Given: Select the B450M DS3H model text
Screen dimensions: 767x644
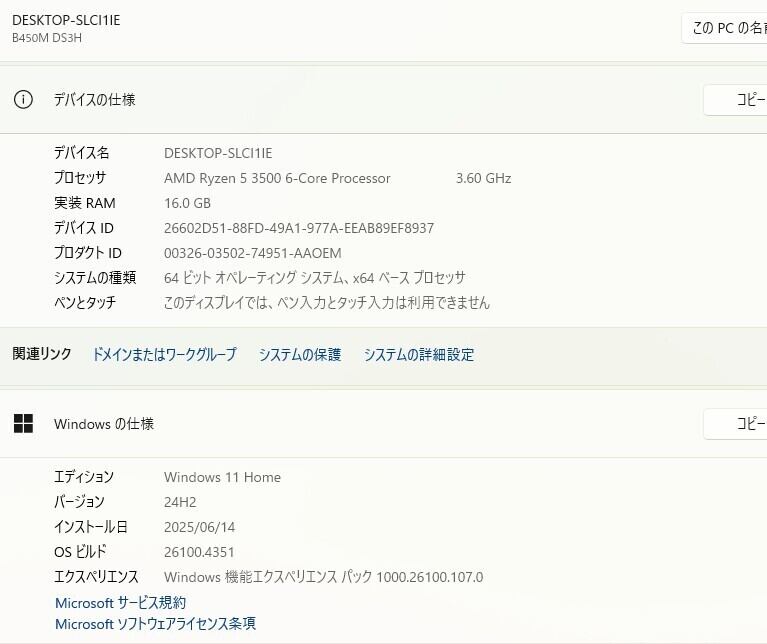Looking at the screenshot, I should click(47, 38).
